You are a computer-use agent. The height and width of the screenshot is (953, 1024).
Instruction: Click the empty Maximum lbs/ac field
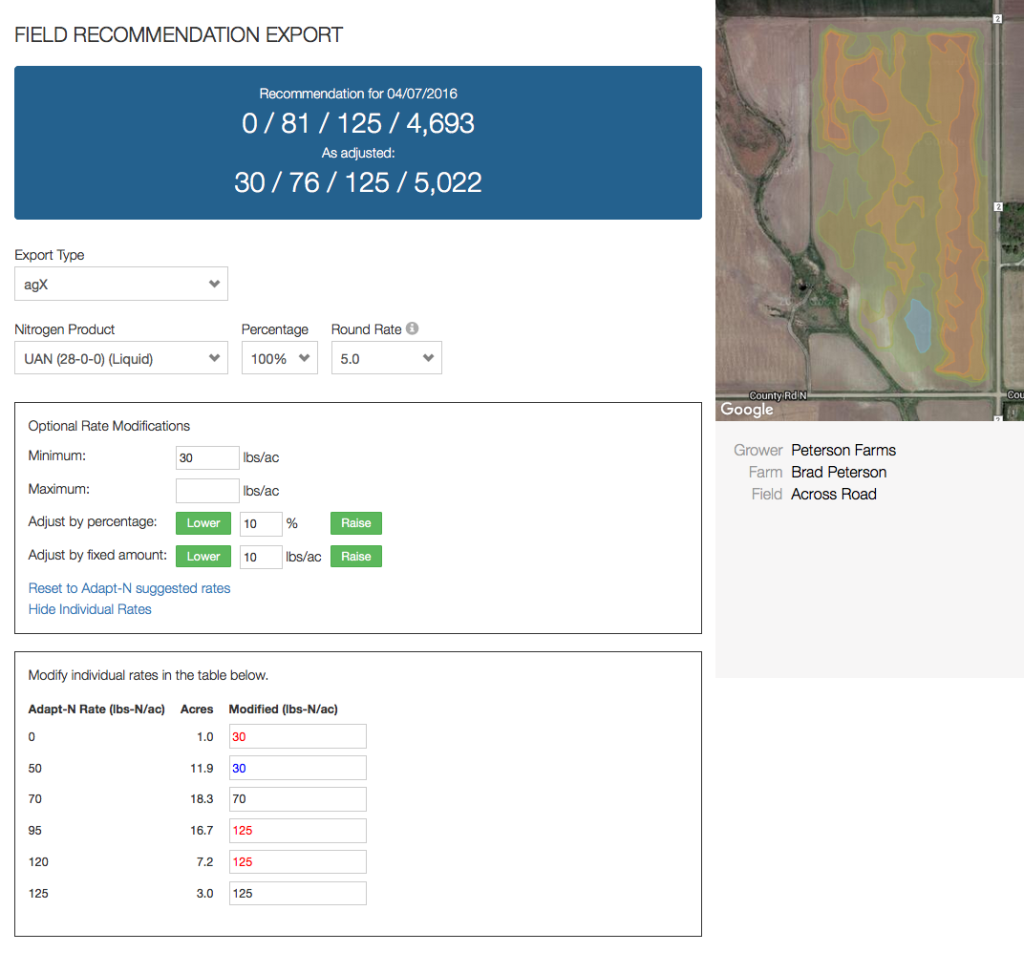coord(207,490)
